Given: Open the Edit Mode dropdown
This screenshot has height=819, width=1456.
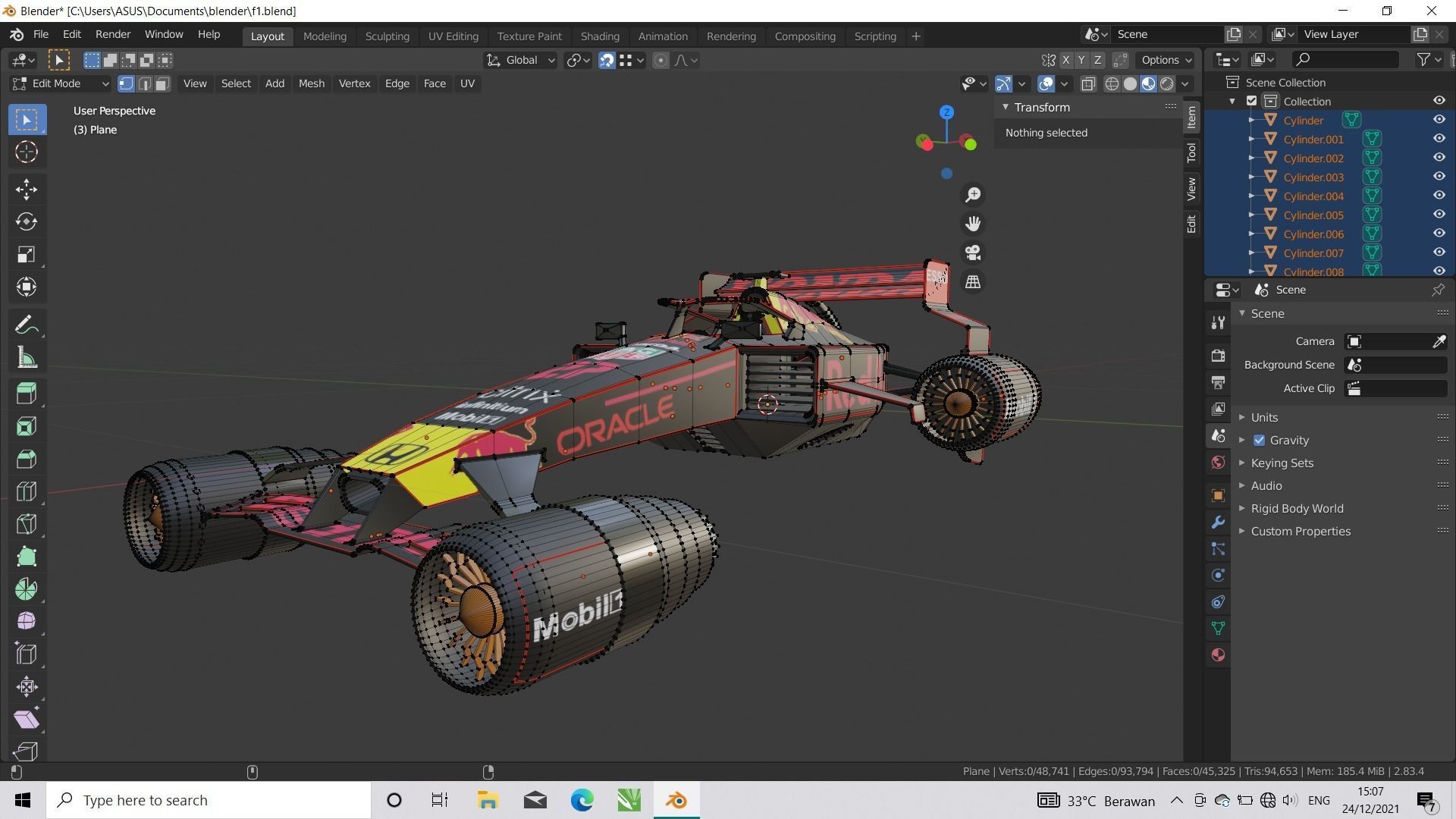Looking at the screenshot, I should 61,83.
